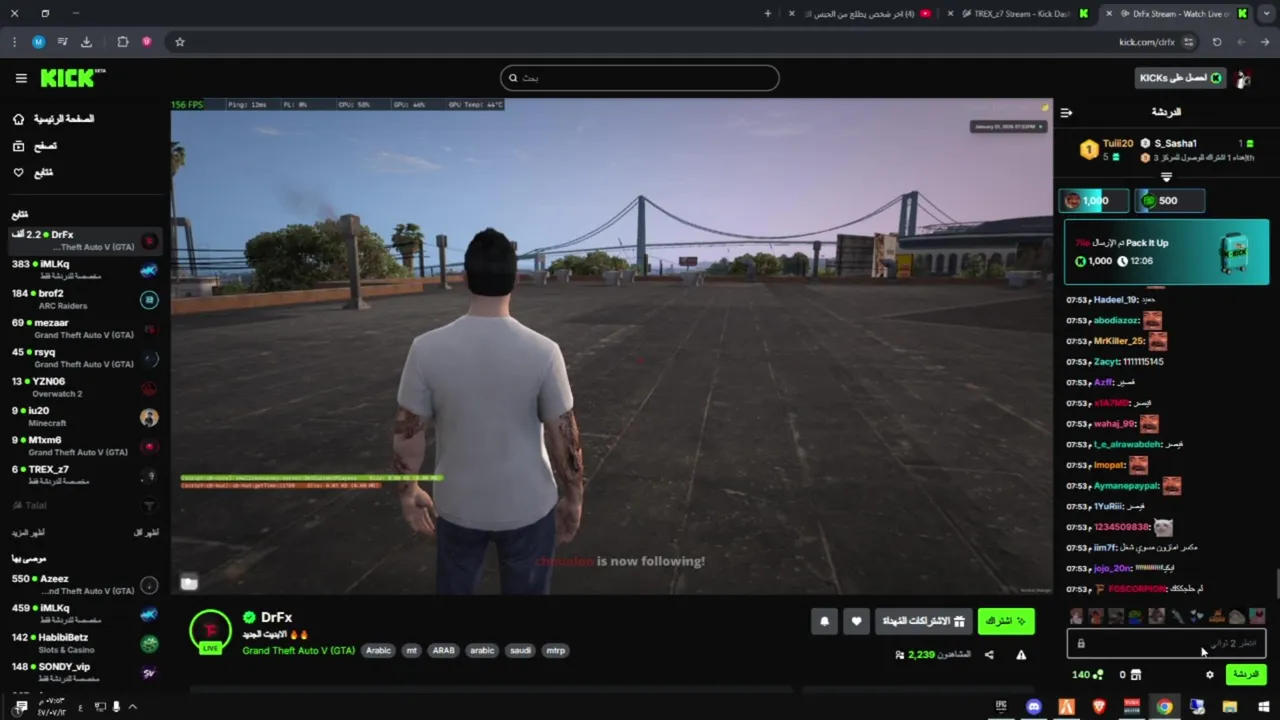
Task: Open the user profile avatar menu
Action: [x=1244, y=78]
